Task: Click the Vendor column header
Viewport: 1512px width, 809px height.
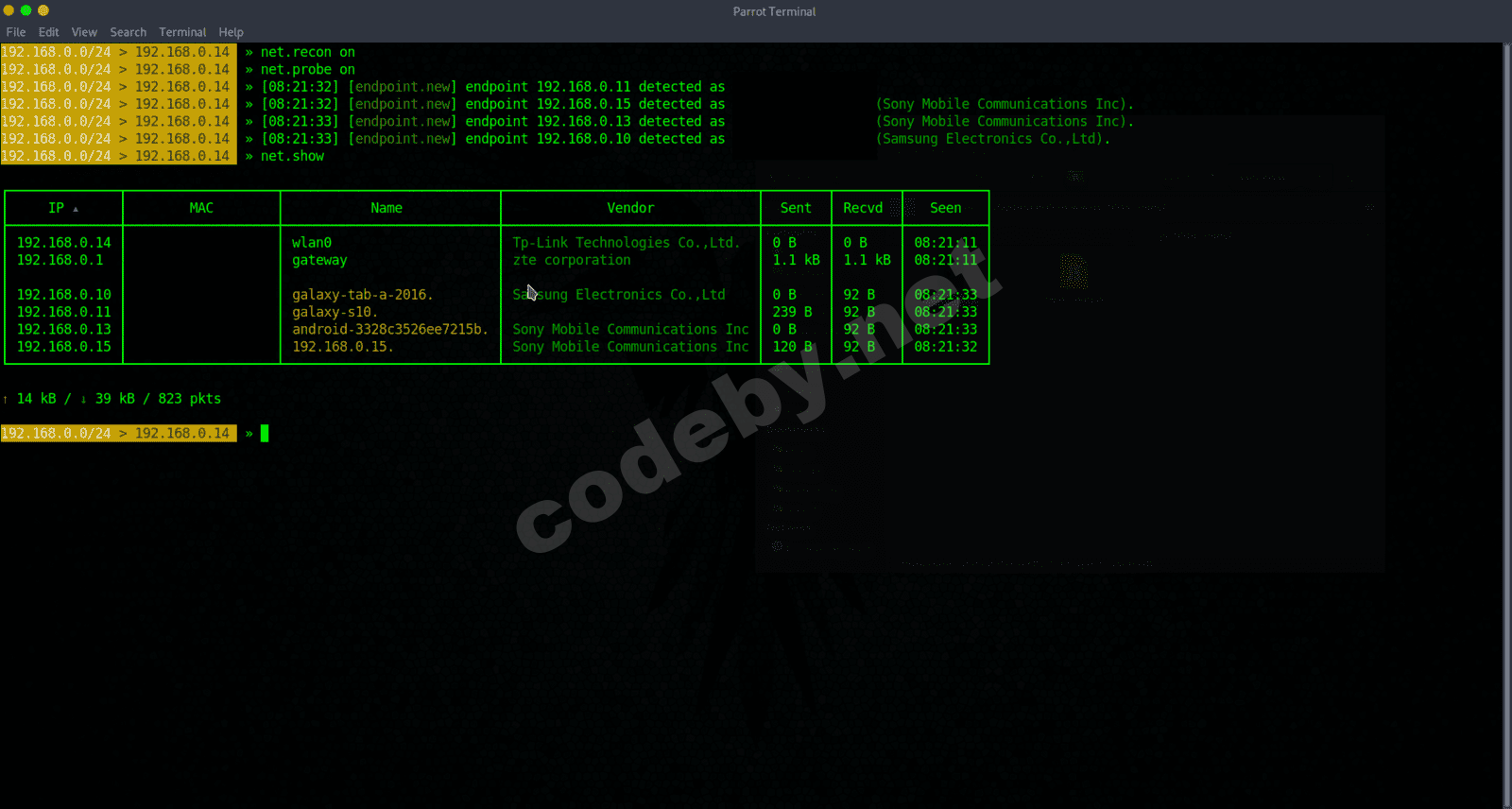Action: [630, 208]
